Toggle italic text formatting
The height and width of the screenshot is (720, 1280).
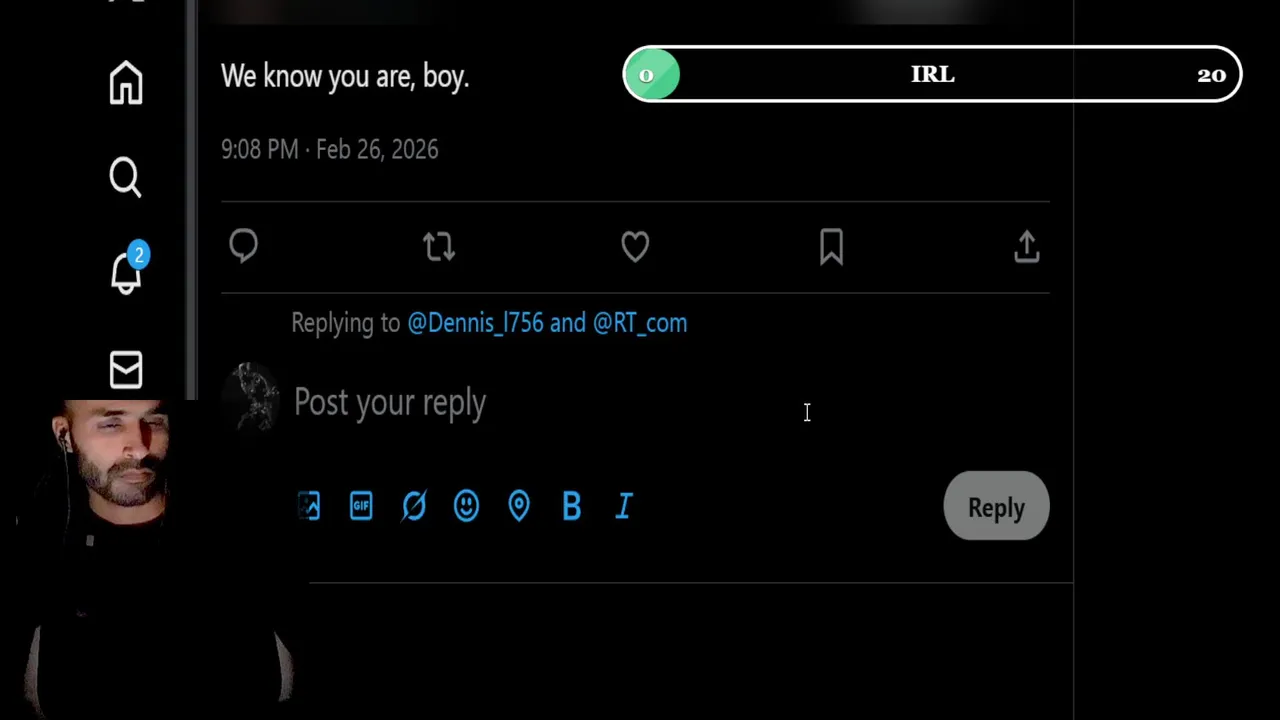pos(624,506)
